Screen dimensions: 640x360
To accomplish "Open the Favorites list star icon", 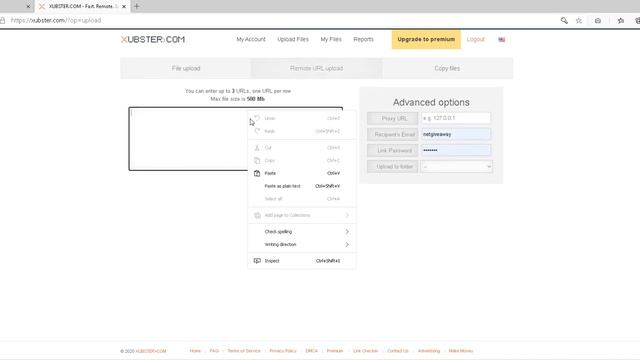I will coord(621,20).
